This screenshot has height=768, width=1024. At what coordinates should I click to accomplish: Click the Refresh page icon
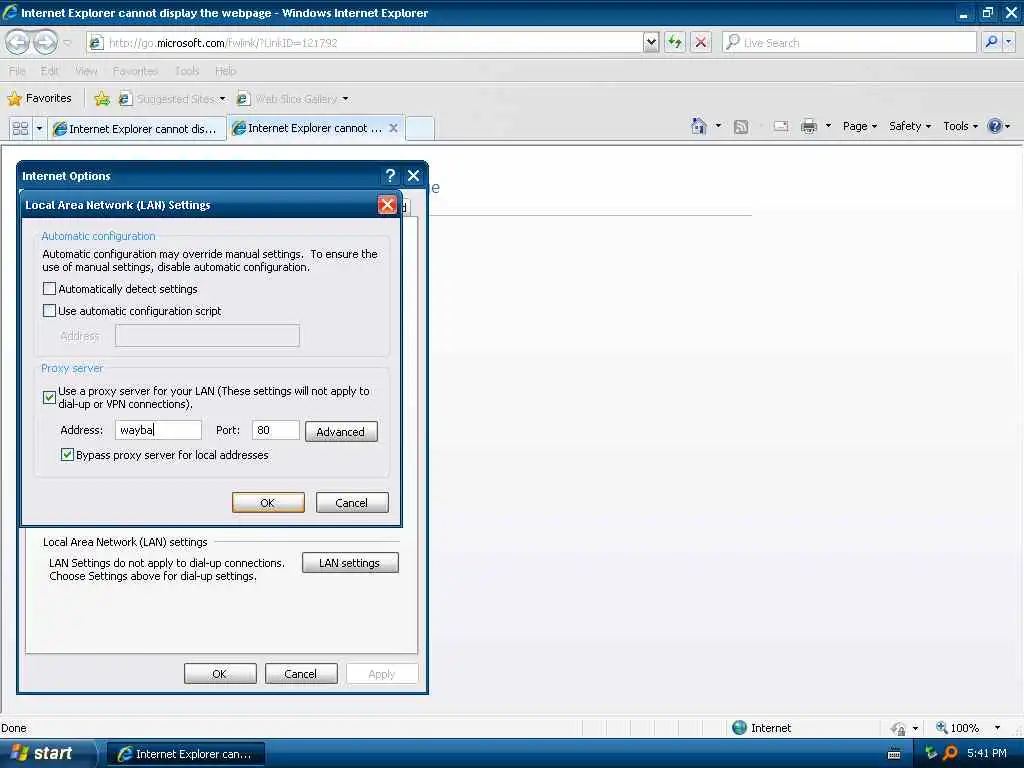675,42
